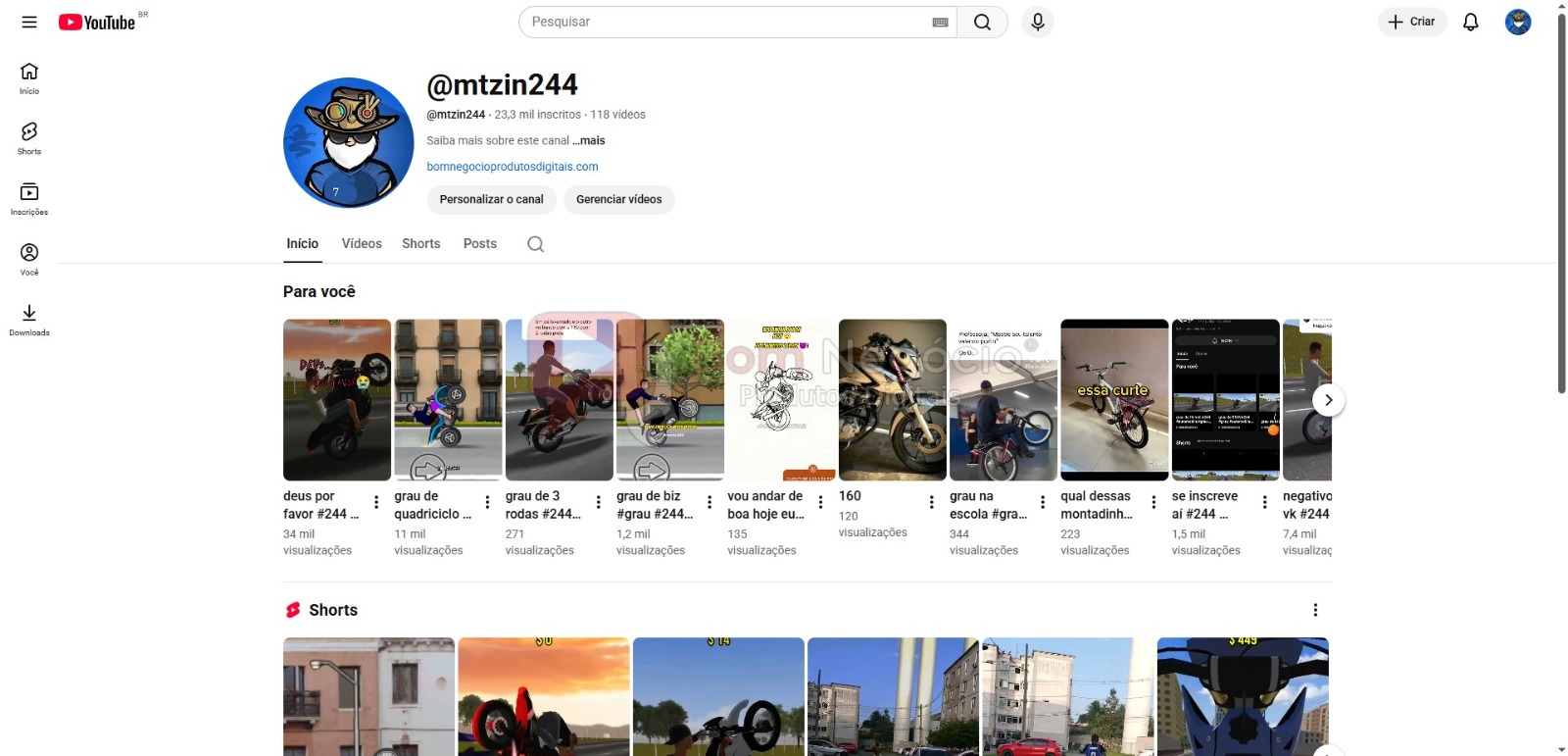Click the magnifier search button
This screenshot has height=756, width=1568.
[982, 23]
